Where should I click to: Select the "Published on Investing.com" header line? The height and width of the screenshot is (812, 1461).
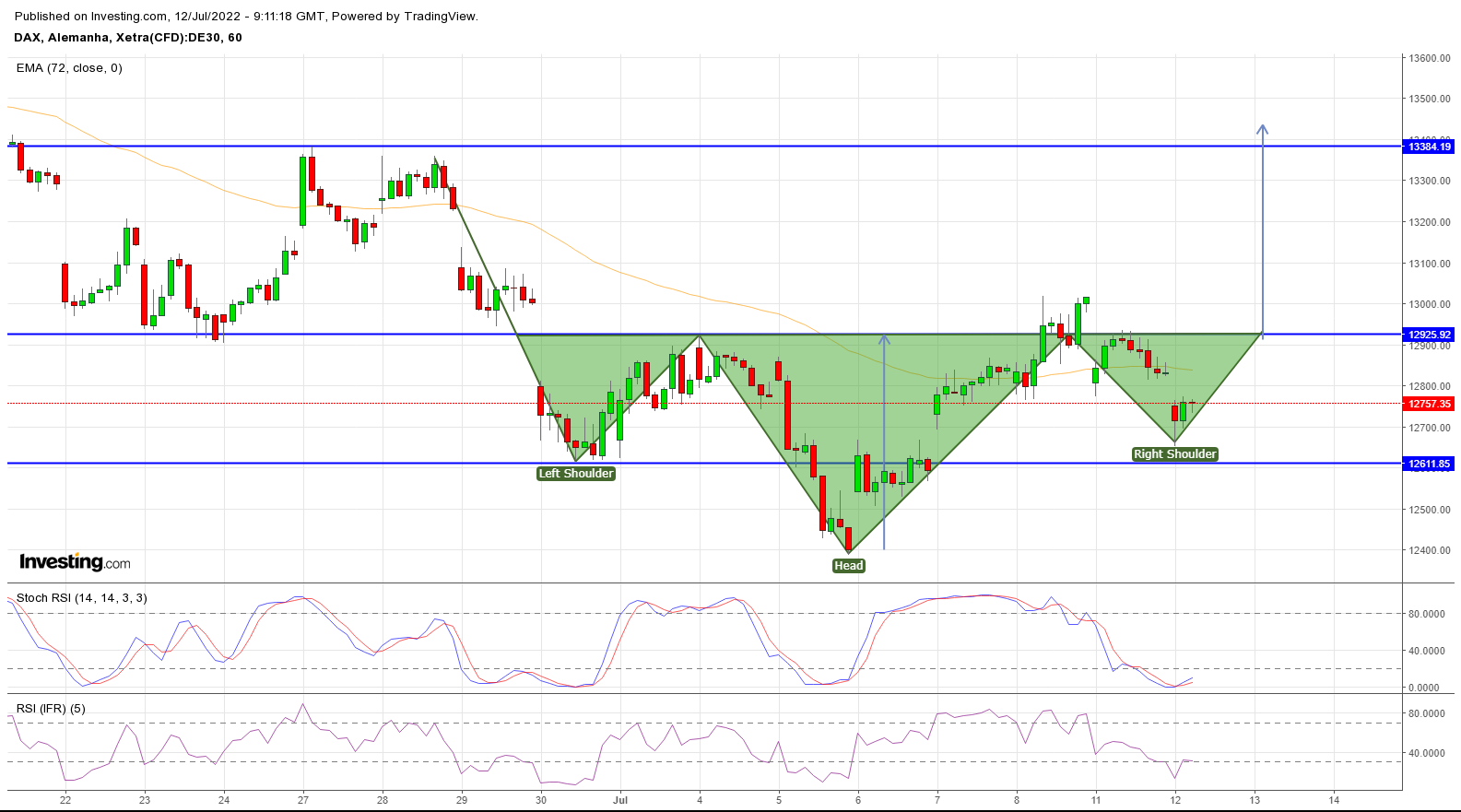[246, 17]
